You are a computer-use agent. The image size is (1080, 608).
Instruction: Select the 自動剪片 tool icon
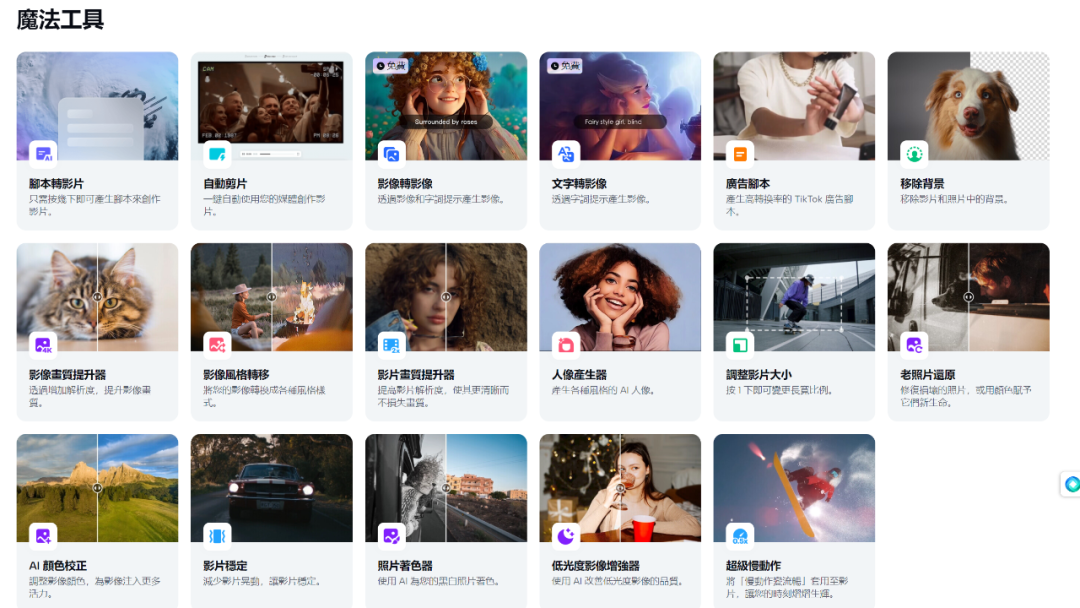click(x=217, y=154)
